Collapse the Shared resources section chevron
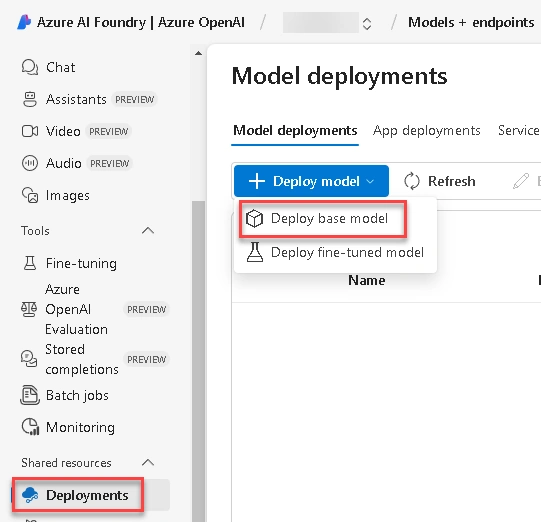541x522 pixels. (x=148, y=462)
